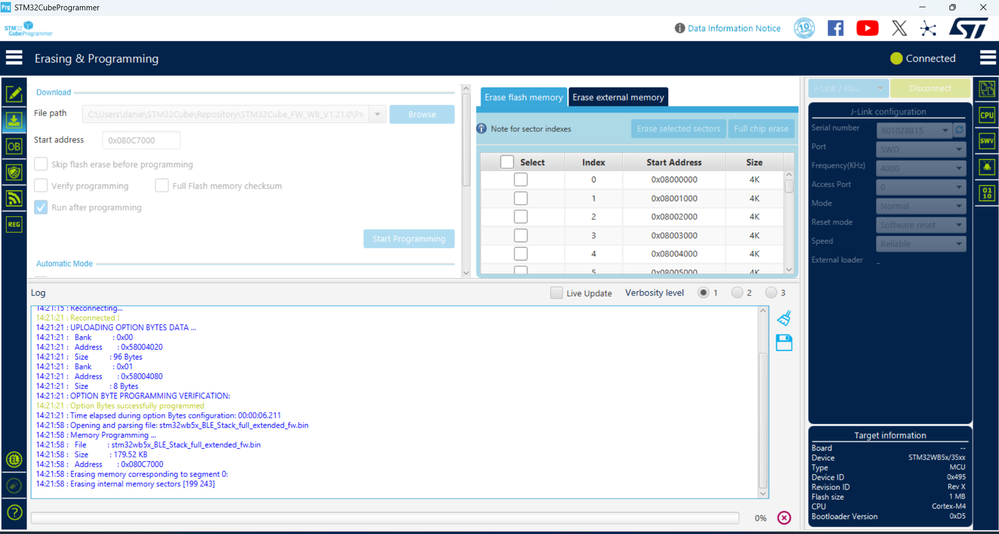Open the Memory & File editing pencil icon
999x534 pixels.
[14, 94]
